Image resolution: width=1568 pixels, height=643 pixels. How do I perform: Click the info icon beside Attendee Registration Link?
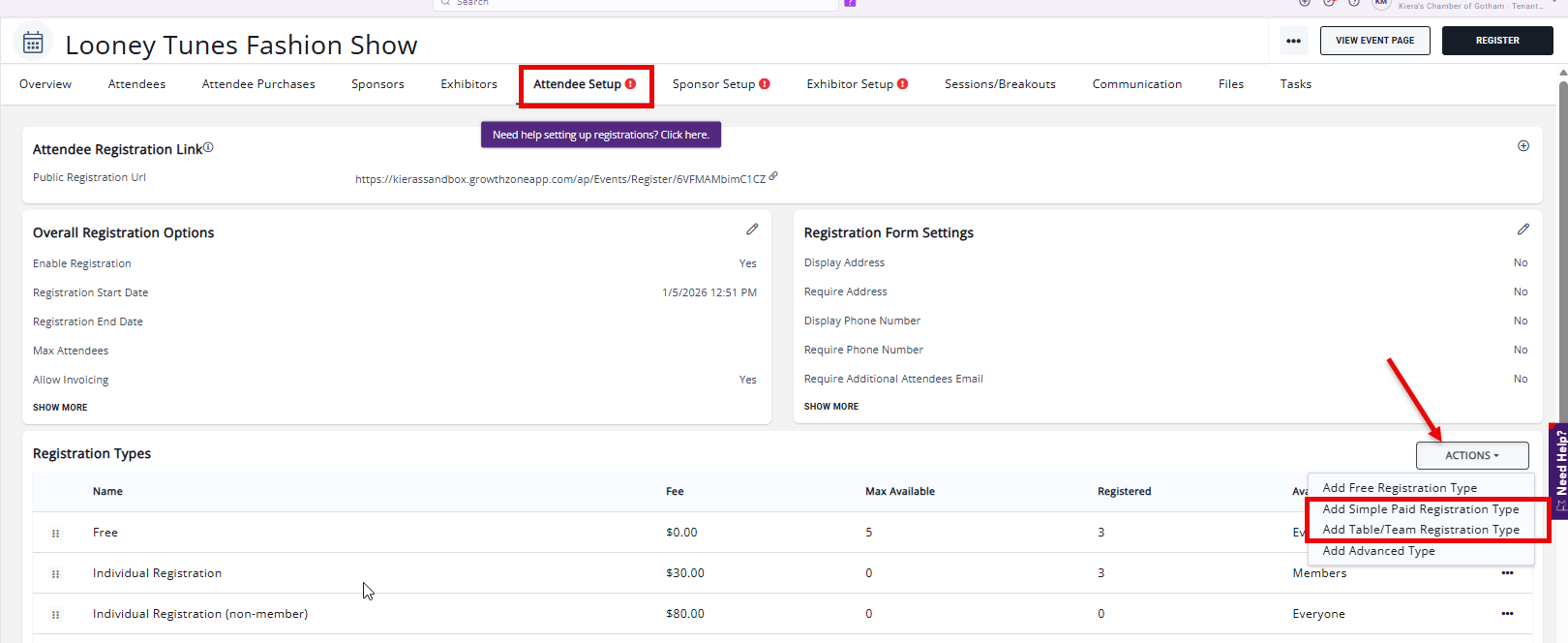click(x=208, y=147)
